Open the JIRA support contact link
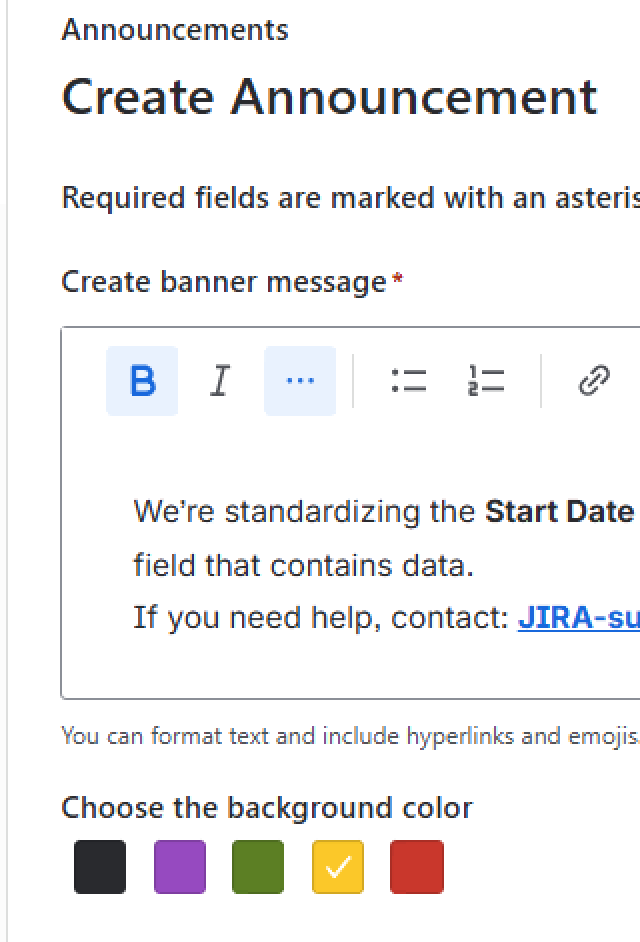The width and height of the screenshot is (640, 942). [x=578, y=618]
